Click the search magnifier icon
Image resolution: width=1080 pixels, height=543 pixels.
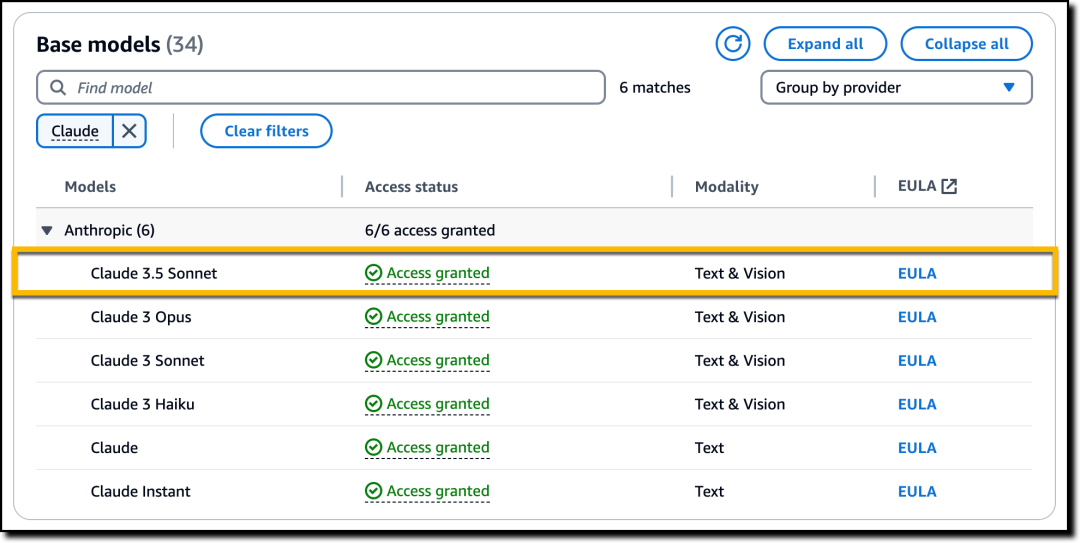[x=59, y=88]
